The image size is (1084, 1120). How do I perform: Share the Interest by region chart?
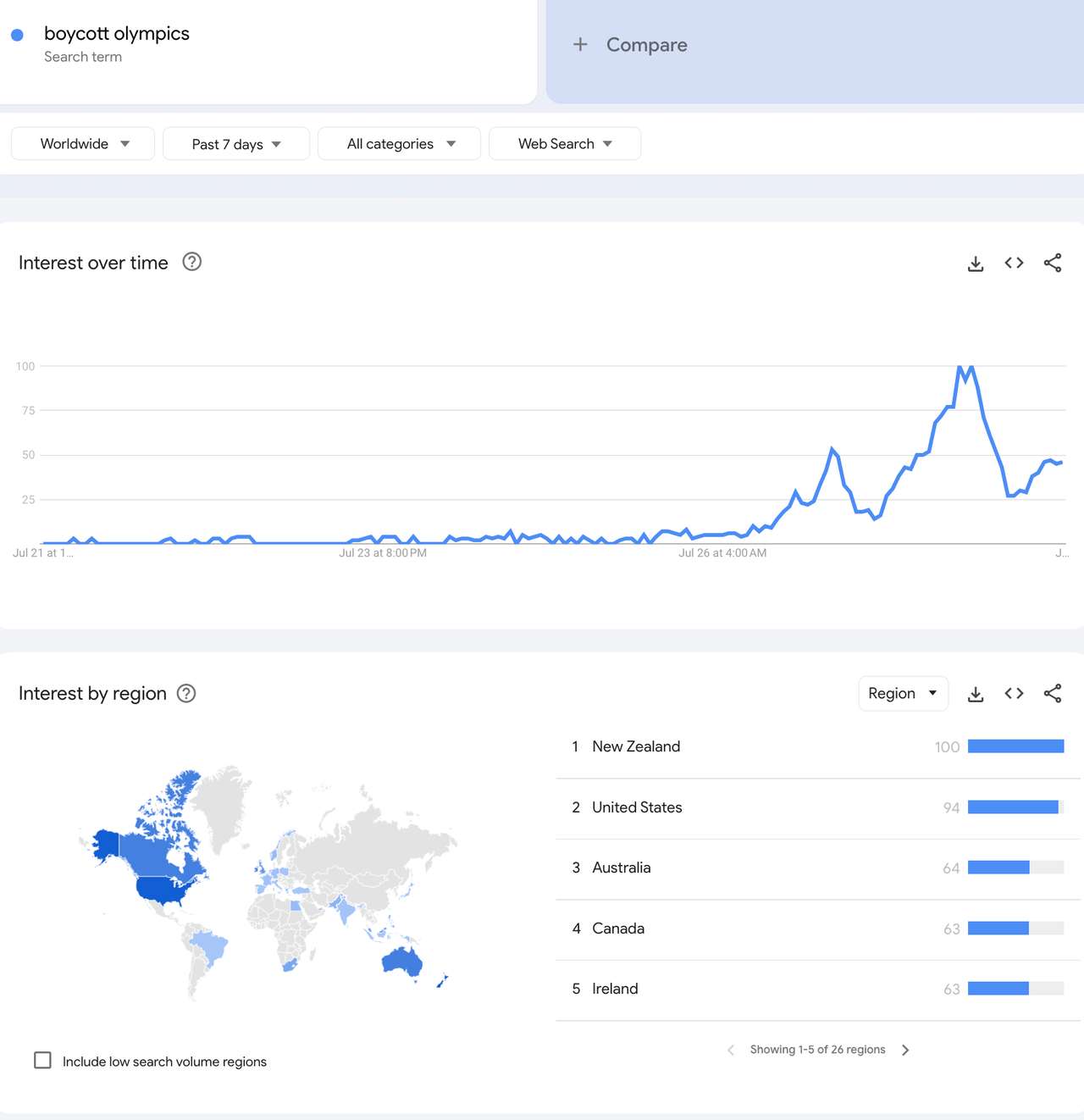(x=1053, y=693)
